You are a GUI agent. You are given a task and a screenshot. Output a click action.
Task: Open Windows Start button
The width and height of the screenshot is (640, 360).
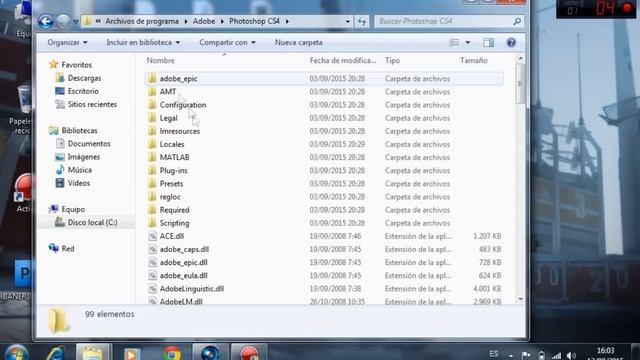[16, 353]
